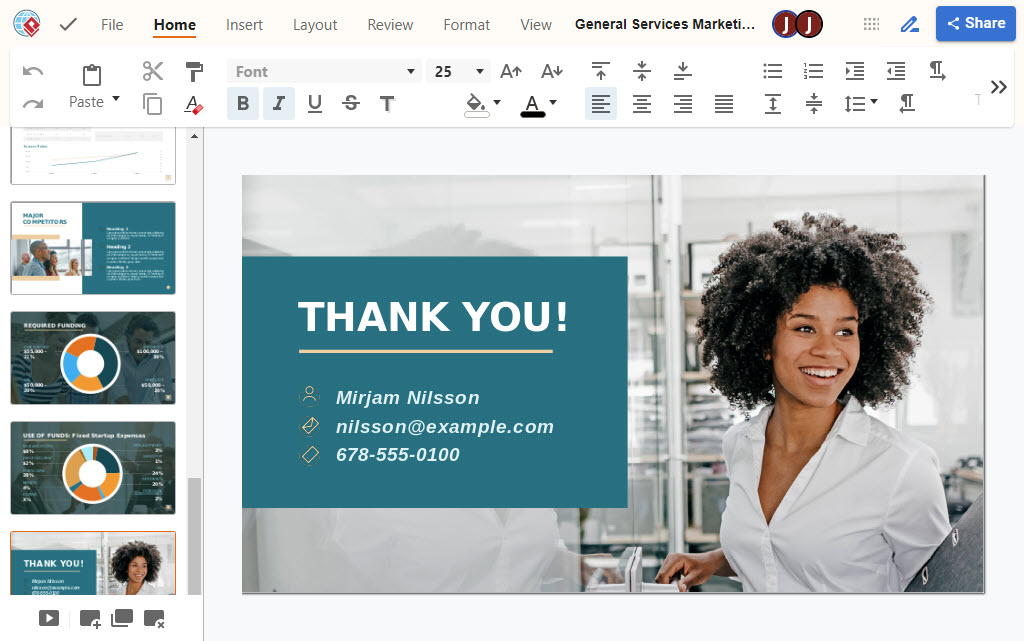Toggle bold formatting
Viewport: 1024px width, 641px height.
tap(242, 103)
